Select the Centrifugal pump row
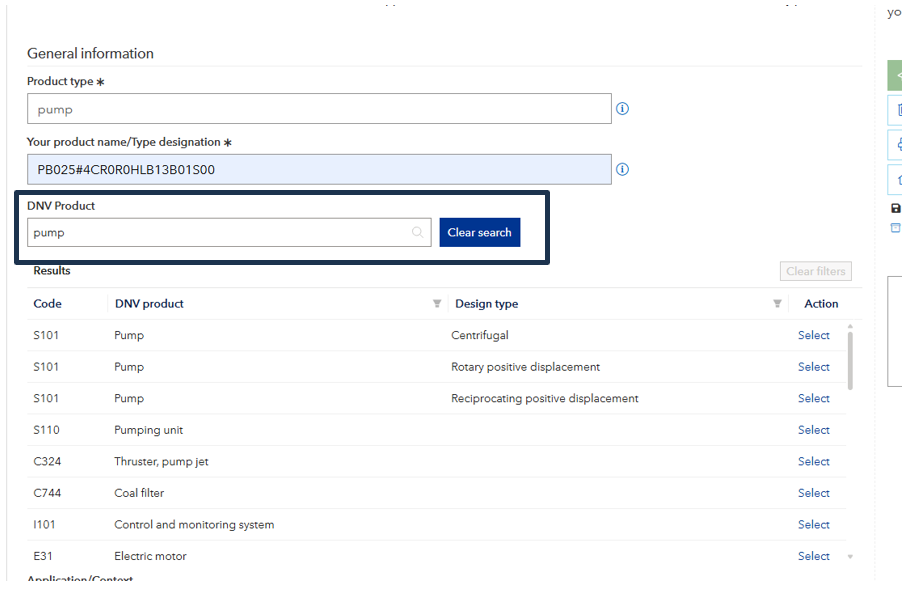The width and height of the screenshot is (918, 592). (x=813, y=336)
